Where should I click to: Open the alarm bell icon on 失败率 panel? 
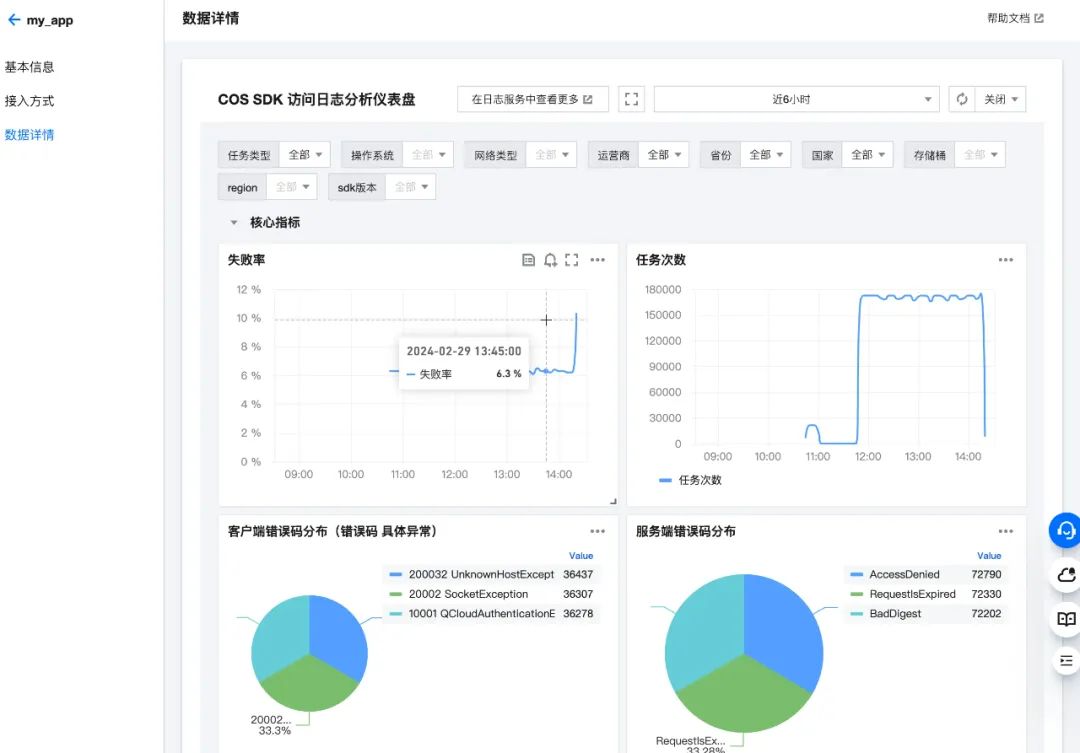pyautogui.click(x=550, y=259)
